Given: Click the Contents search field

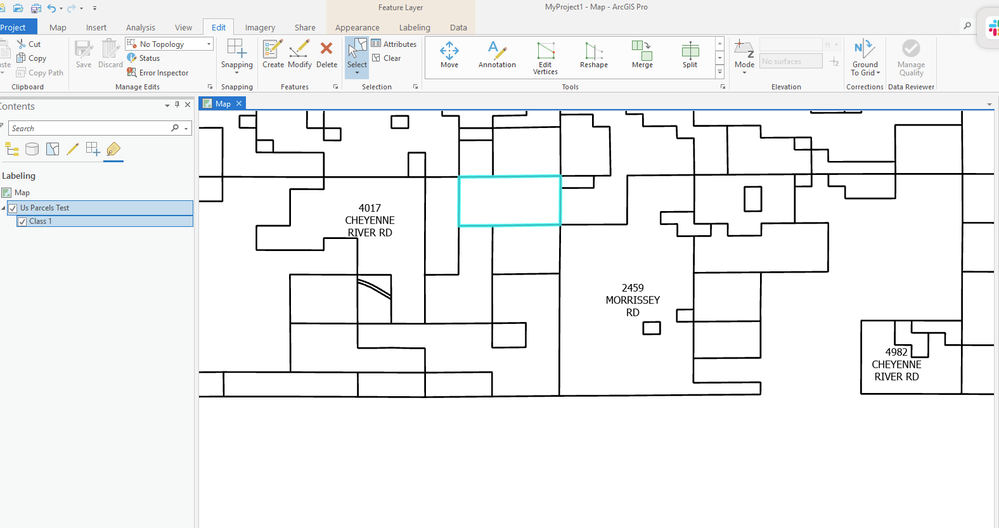Looking at the screenshot, I should point(92,128).
